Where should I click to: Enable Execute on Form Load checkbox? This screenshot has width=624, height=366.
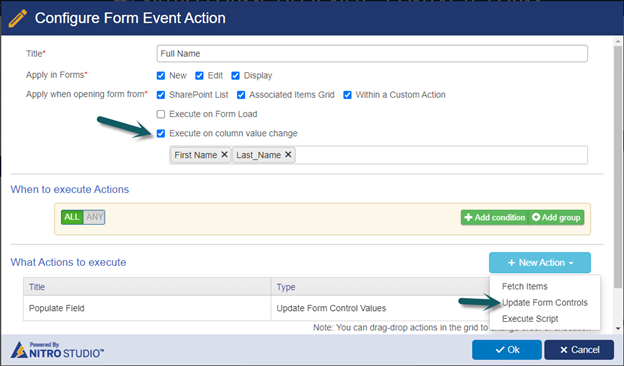(x=161, y=114)
